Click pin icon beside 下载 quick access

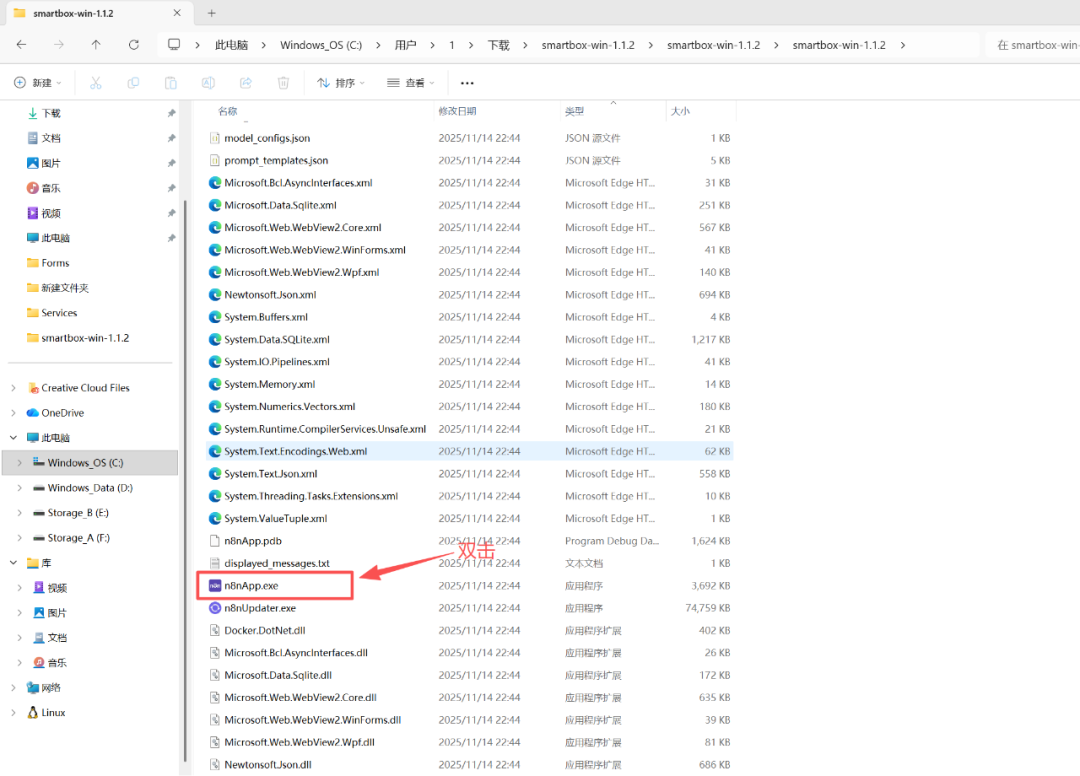point(172,113)
